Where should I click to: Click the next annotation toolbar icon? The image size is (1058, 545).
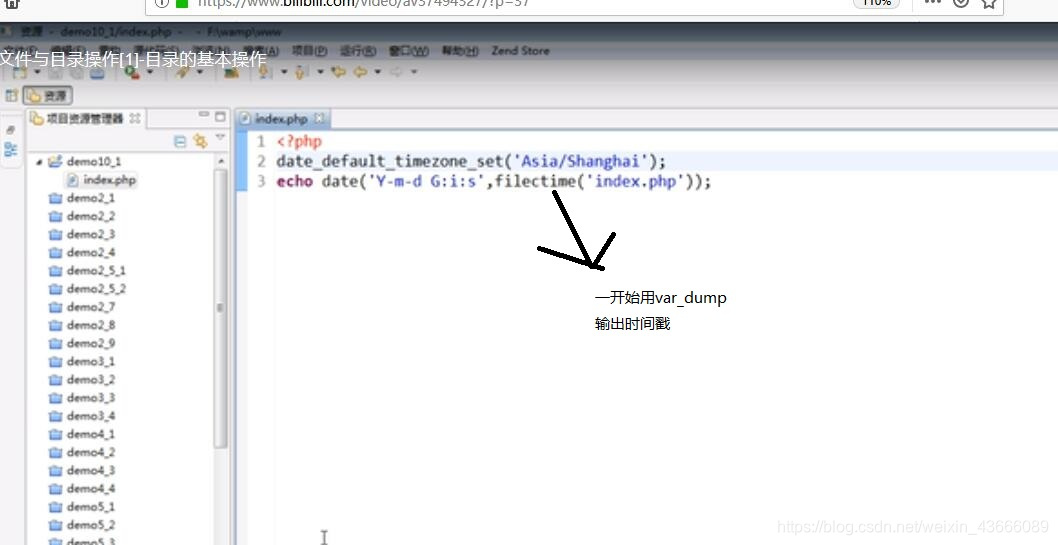click(264, 71)
